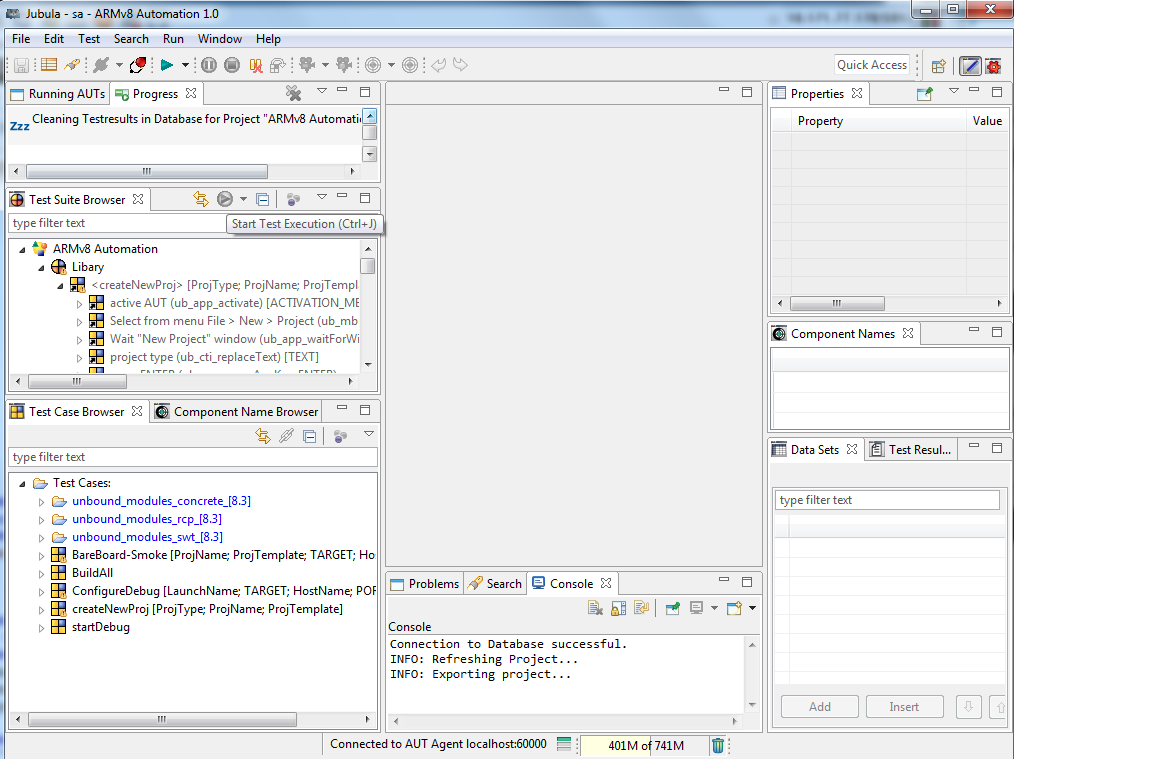Click the filter icon in Test Suite Browser
This screenshot has width=1152, height=759.
[293, 199]
